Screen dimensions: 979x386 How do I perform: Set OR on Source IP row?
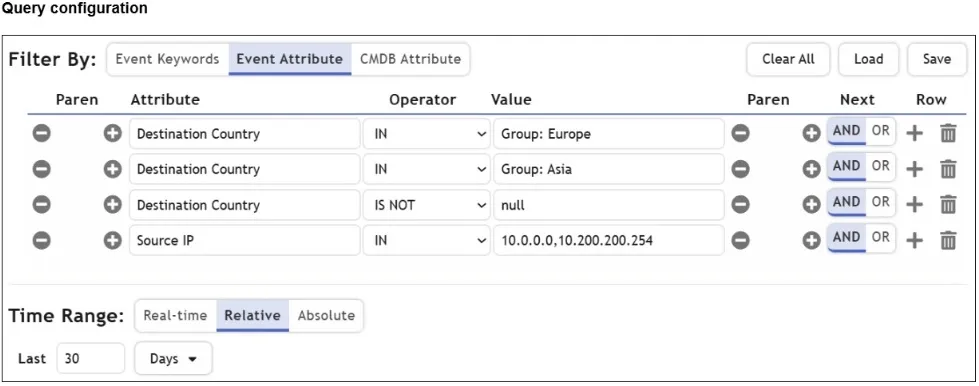pos(880,238)
